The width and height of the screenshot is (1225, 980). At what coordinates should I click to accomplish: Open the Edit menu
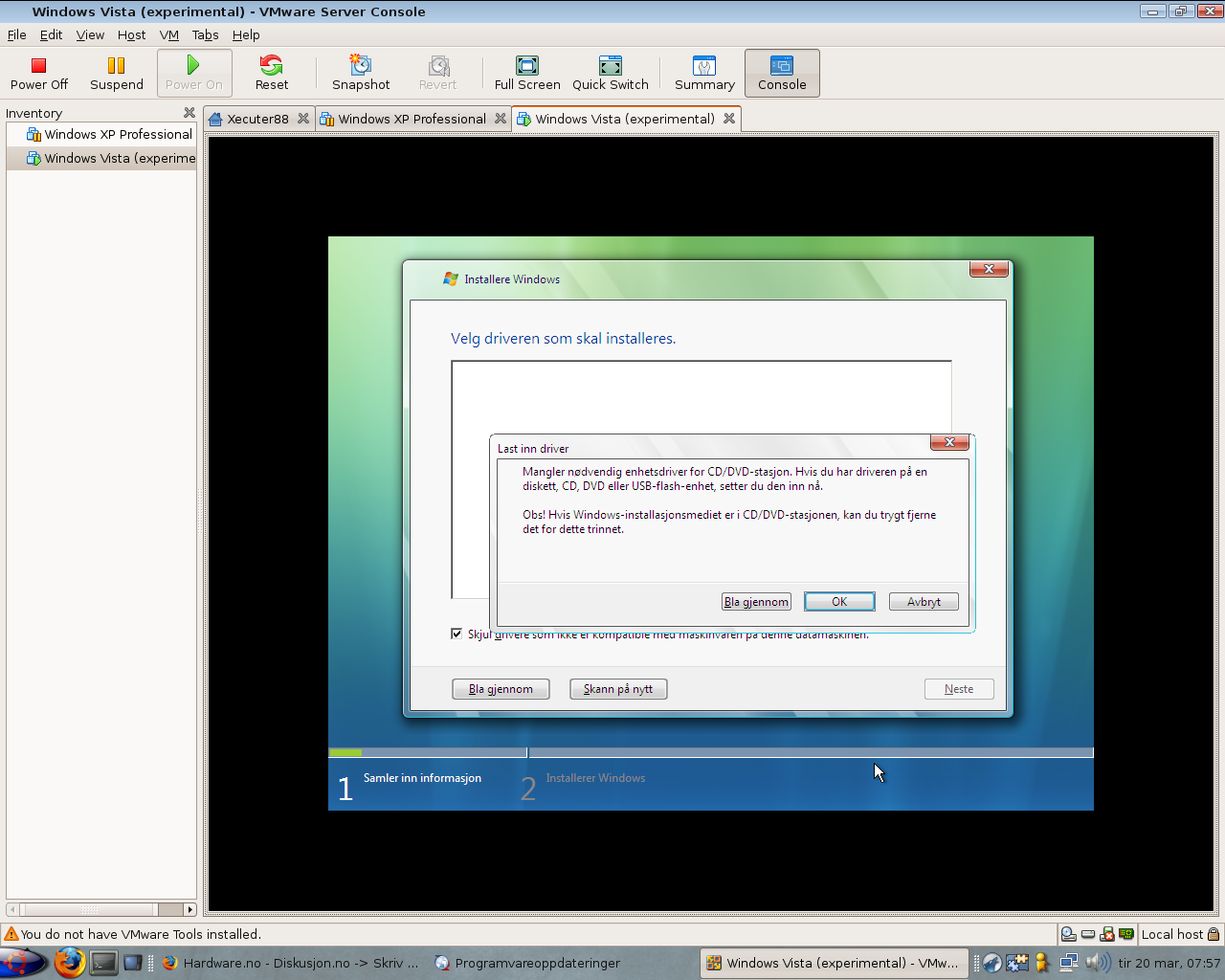(x=51, y=34)
